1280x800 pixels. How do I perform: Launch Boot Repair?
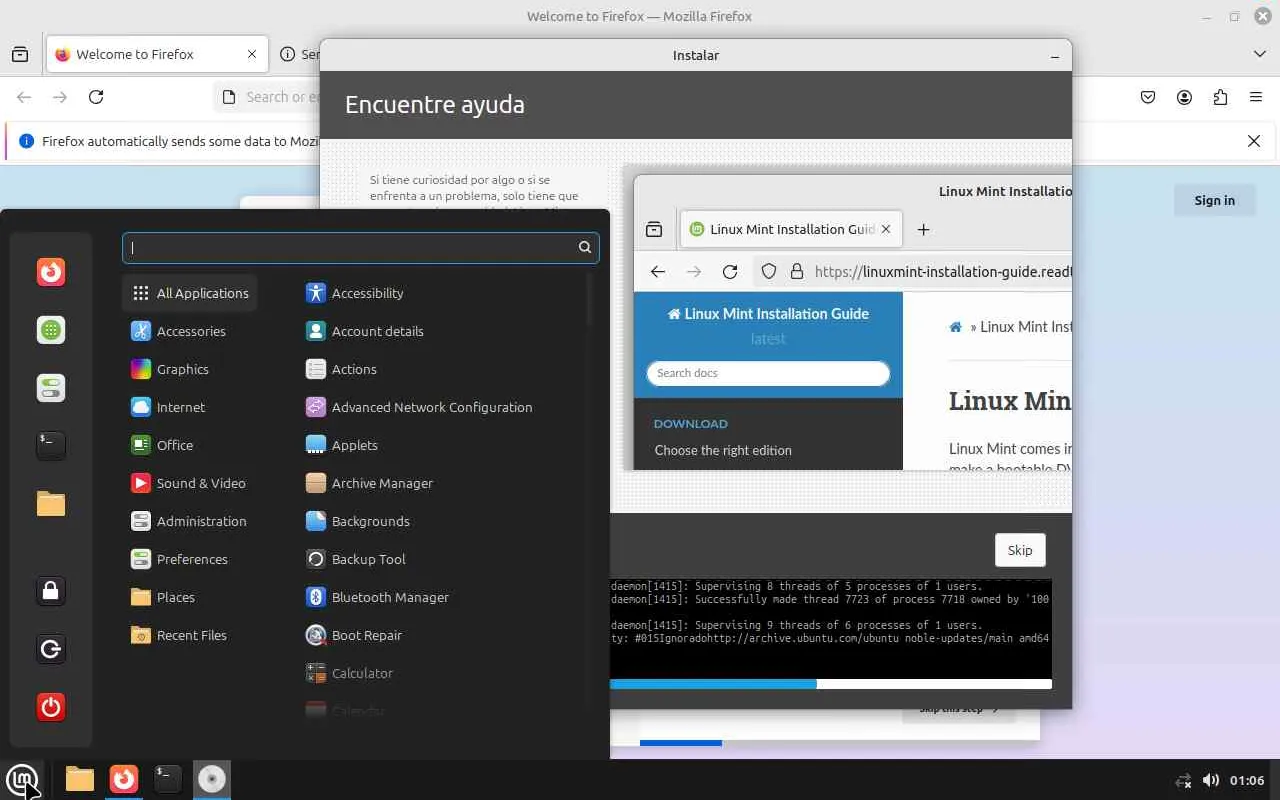440,635
